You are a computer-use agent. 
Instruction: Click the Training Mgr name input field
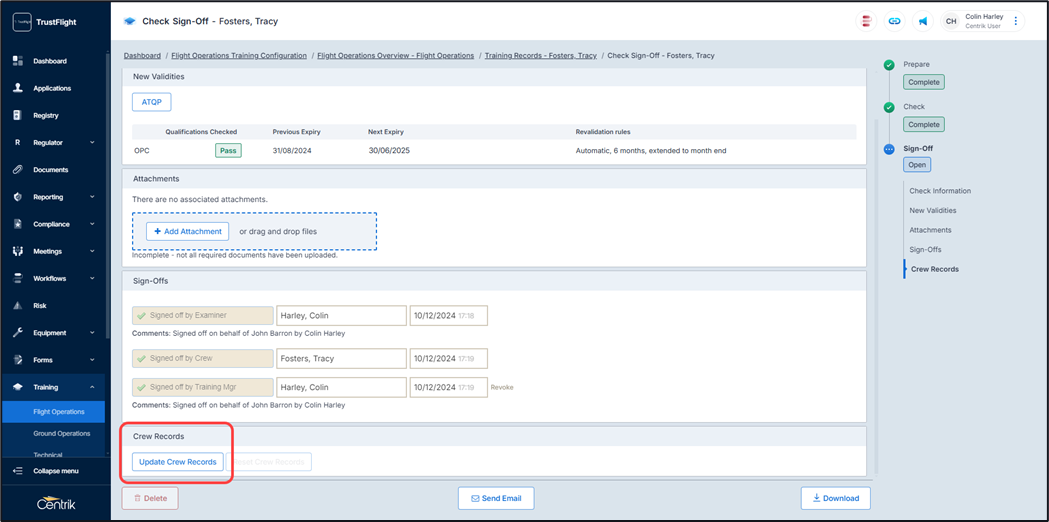click(x=341, y=387)
